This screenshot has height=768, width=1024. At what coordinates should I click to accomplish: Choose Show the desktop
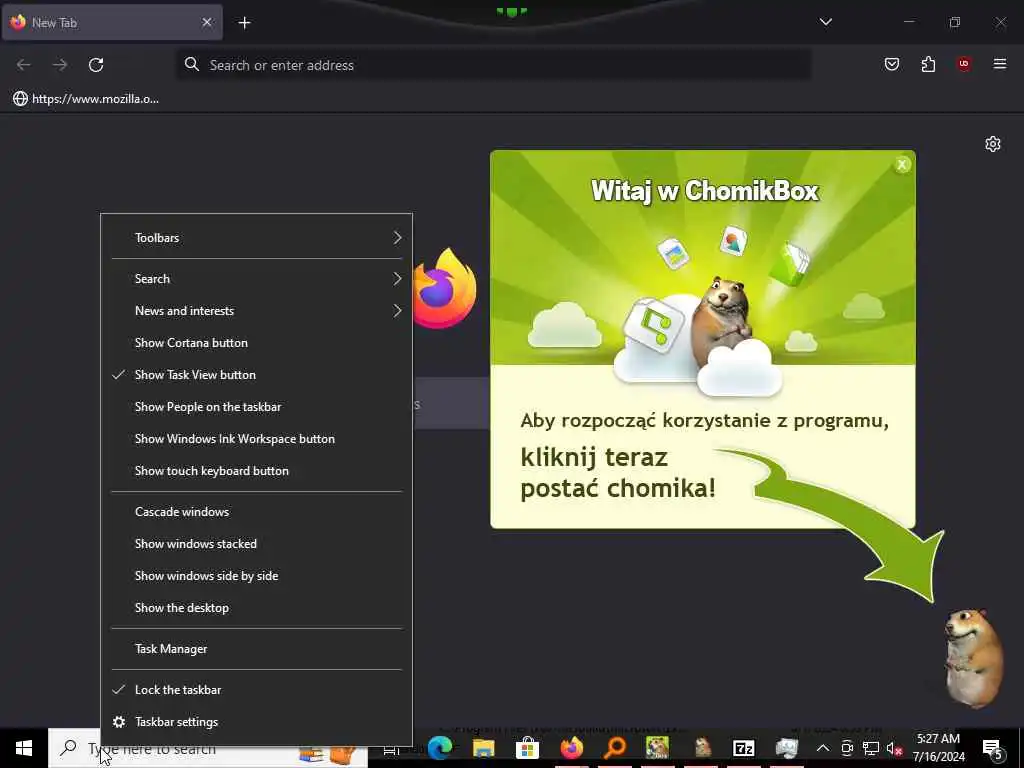(x=257, y=608)
